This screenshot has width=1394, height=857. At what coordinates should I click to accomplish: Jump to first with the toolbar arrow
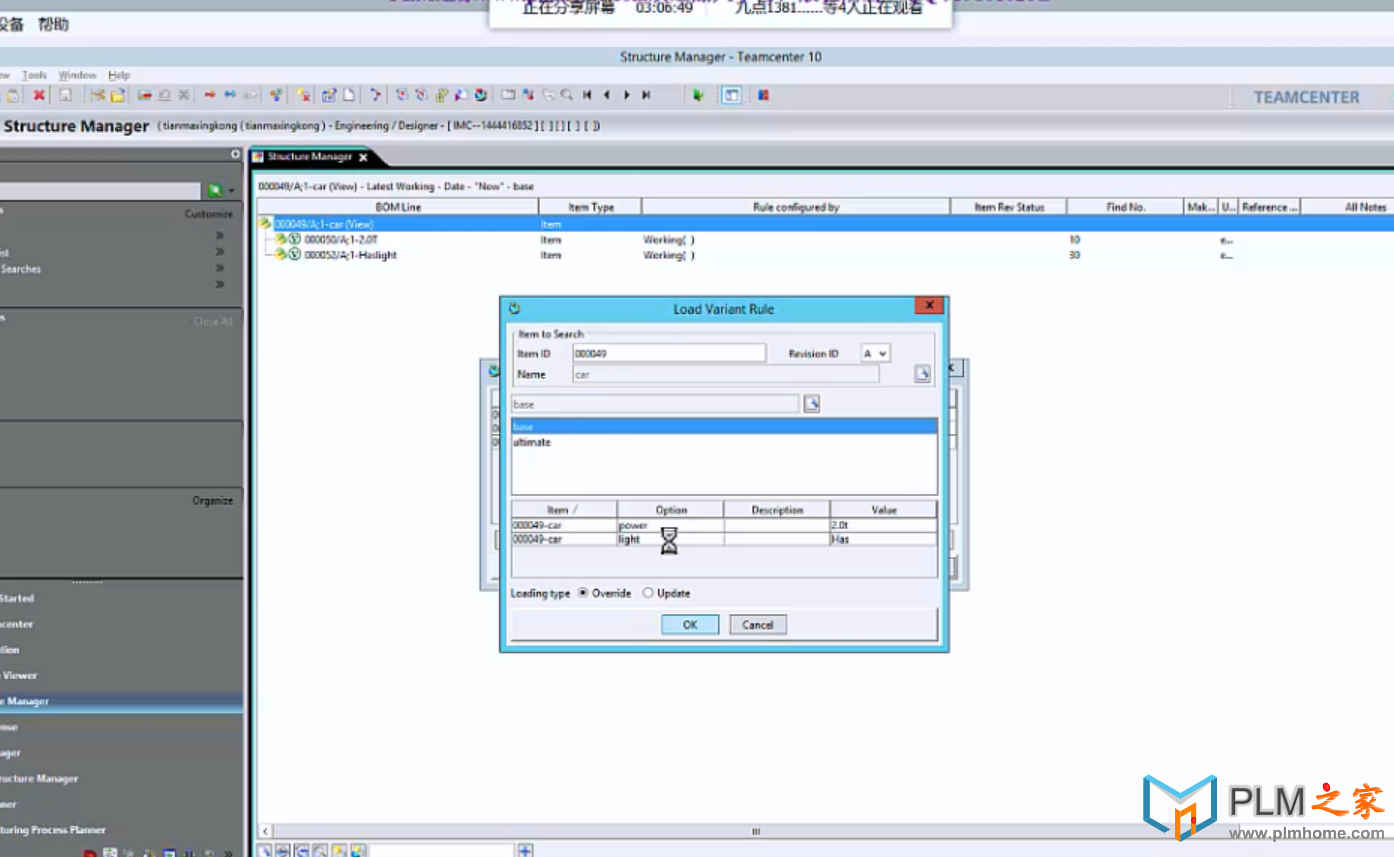587,95
